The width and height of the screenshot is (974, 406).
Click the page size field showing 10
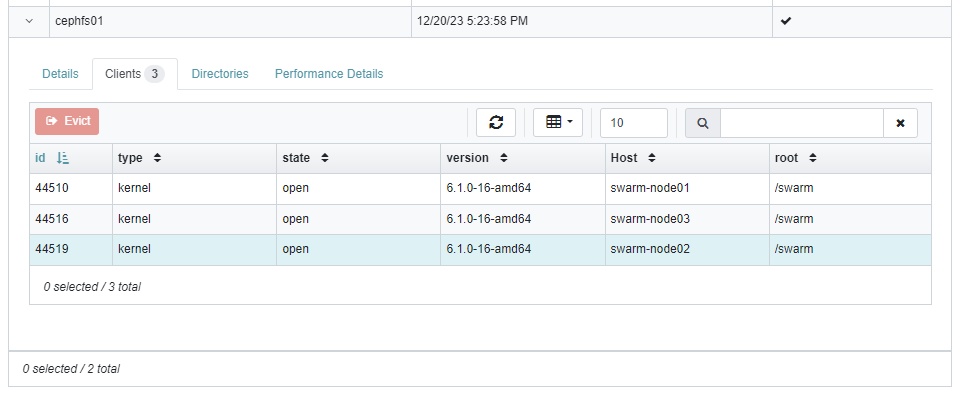click(x=634, y=123)
